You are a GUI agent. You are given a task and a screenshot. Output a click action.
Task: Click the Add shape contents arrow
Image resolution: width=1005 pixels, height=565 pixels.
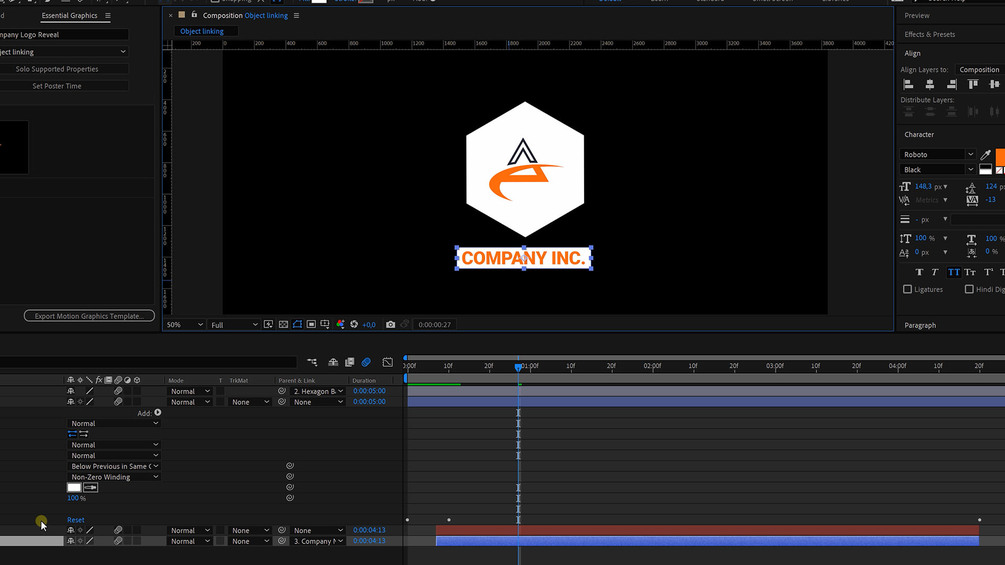[x=158, y=413]
